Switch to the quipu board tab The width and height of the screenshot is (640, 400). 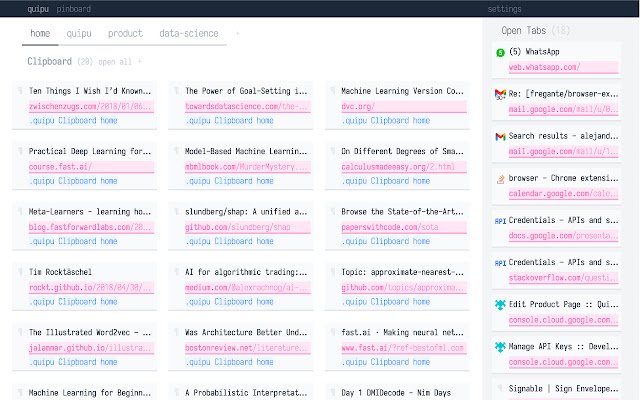(x=79, y=33)
